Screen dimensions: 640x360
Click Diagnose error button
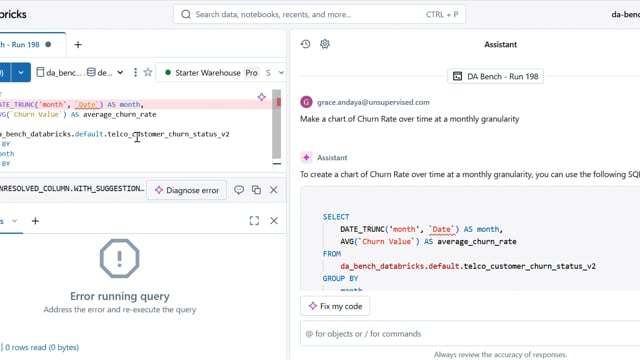point(187,190)
